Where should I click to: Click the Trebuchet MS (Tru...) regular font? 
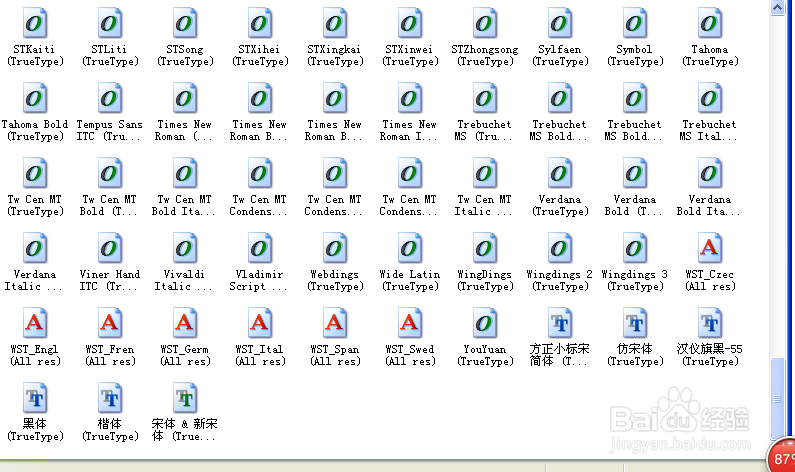click(x=485, y=98)
